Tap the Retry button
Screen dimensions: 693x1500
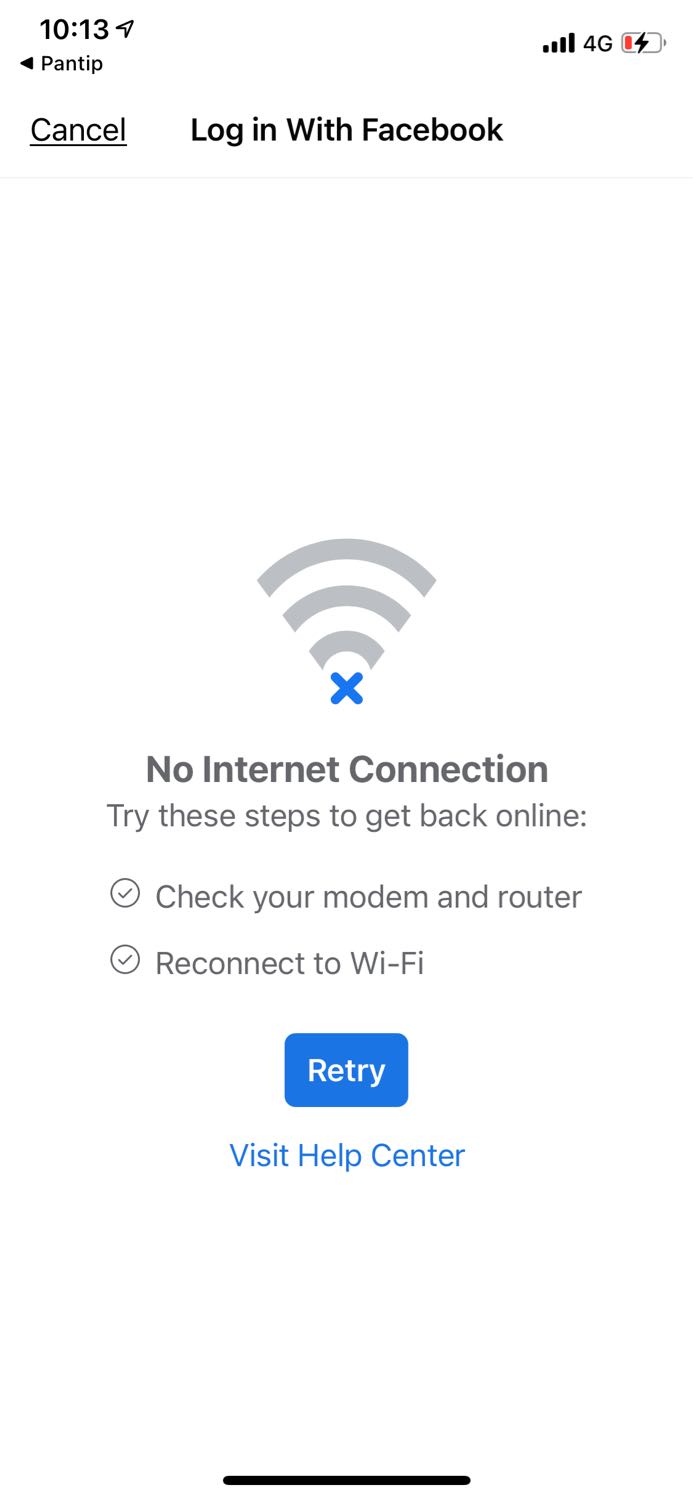[x=346, y=1070]
